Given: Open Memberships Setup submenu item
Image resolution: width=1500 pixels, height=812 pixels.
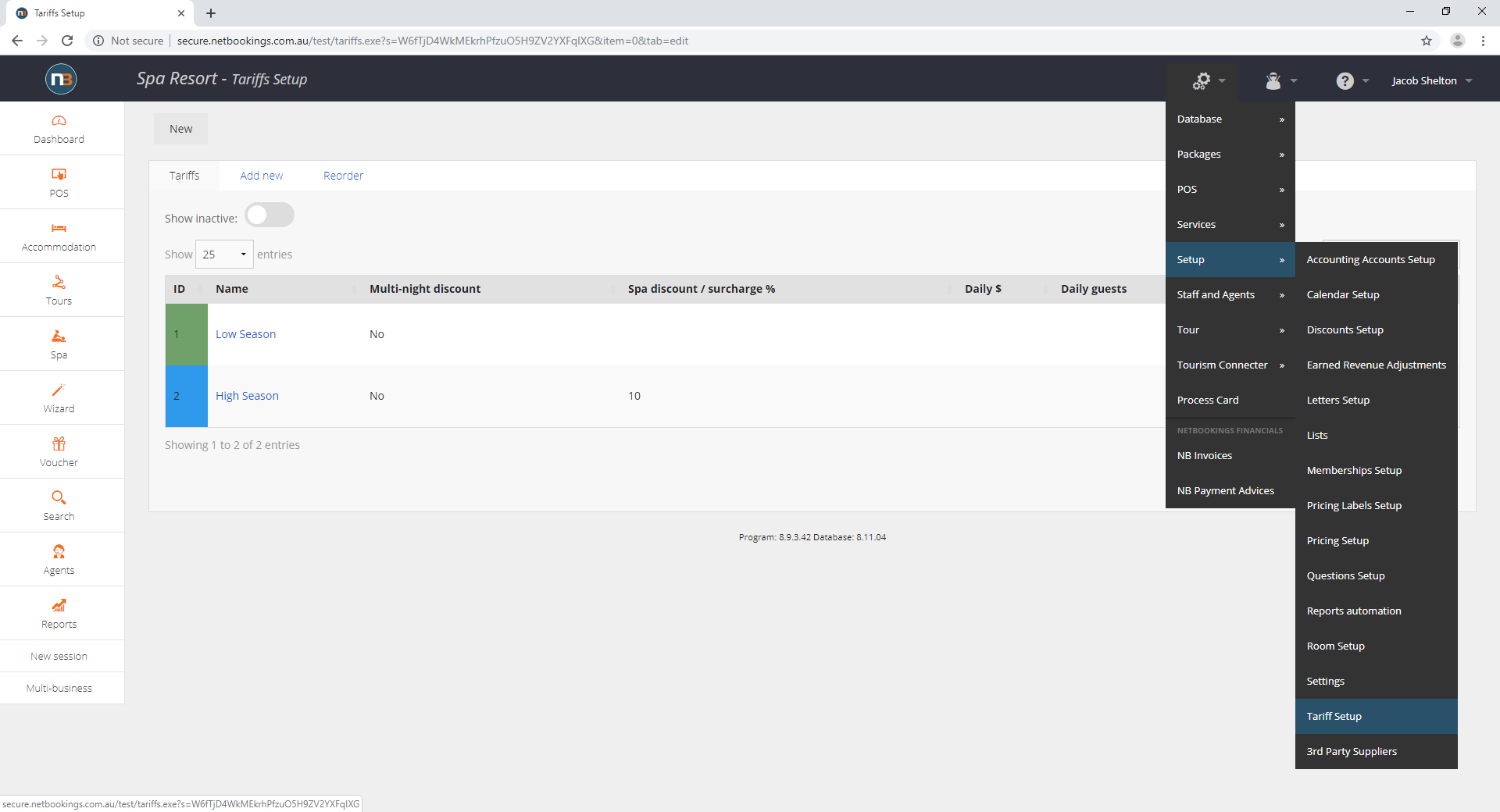Looking at the screenshot, I should (x=1377, y=470).
